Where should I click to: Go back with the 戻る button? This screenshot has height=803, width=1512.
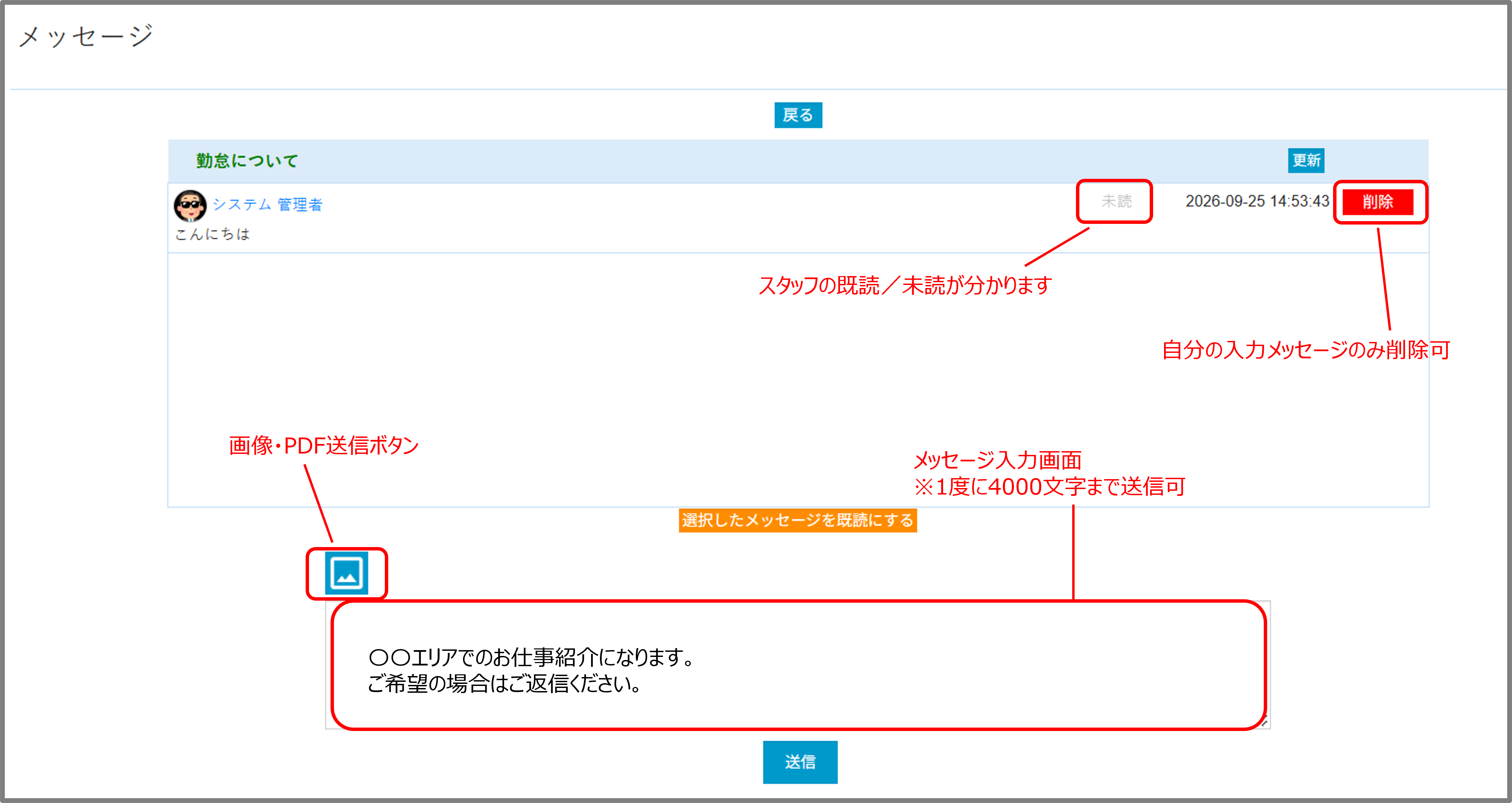798,115
